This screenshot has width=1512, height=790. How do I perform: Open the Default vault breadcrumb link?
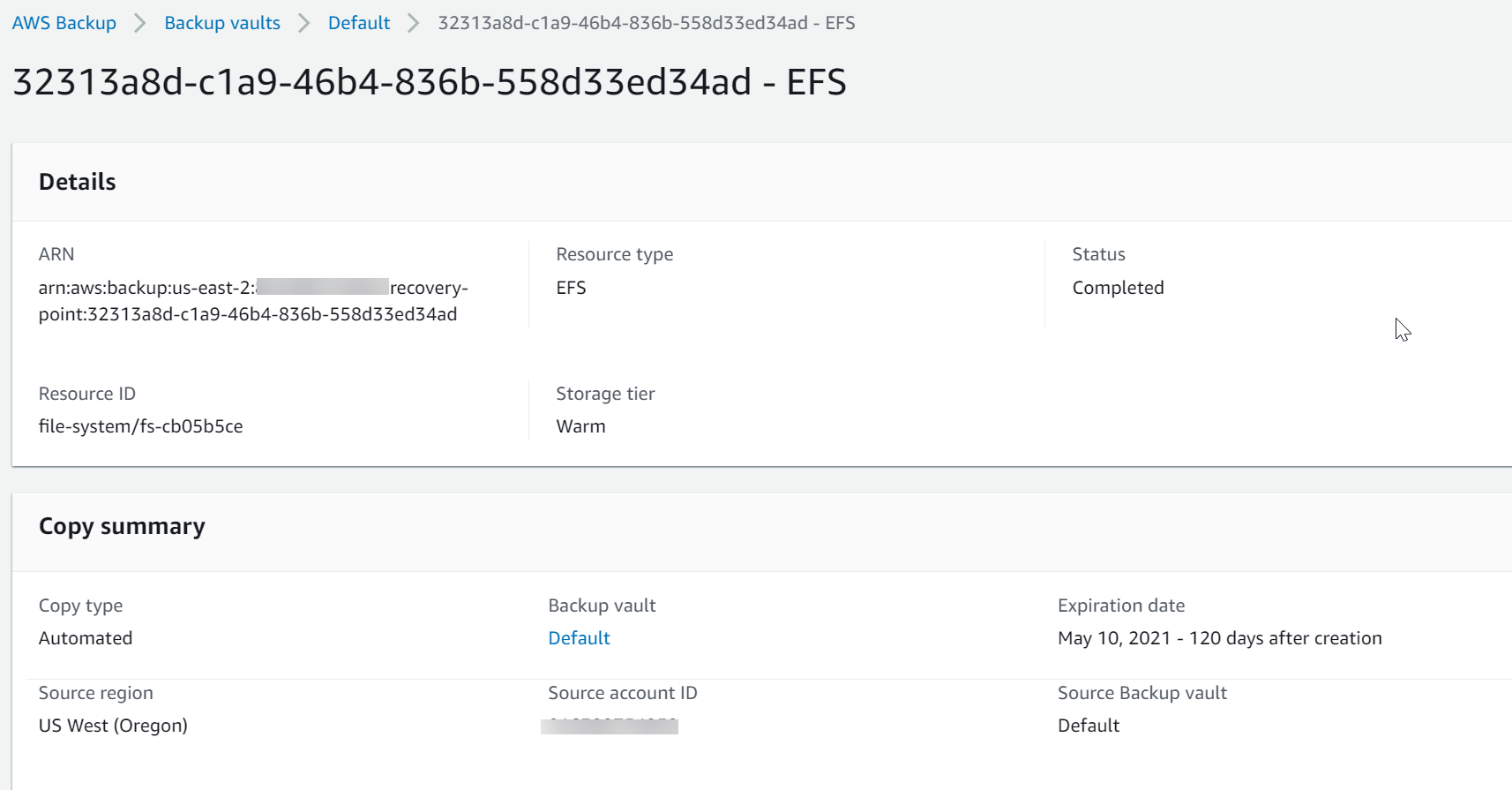358,23
